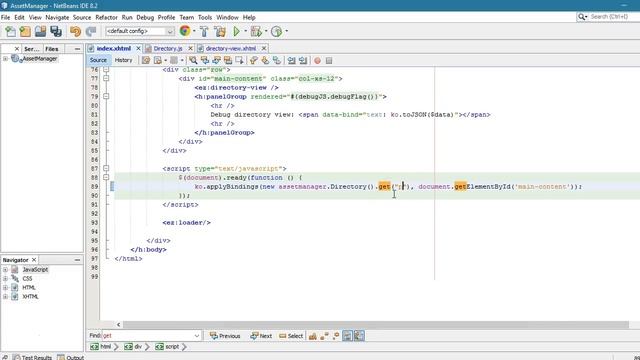Click the horizontal editor scrollbar
The width and height of the screenshot is (640, 360).
[x=376, y=325]
